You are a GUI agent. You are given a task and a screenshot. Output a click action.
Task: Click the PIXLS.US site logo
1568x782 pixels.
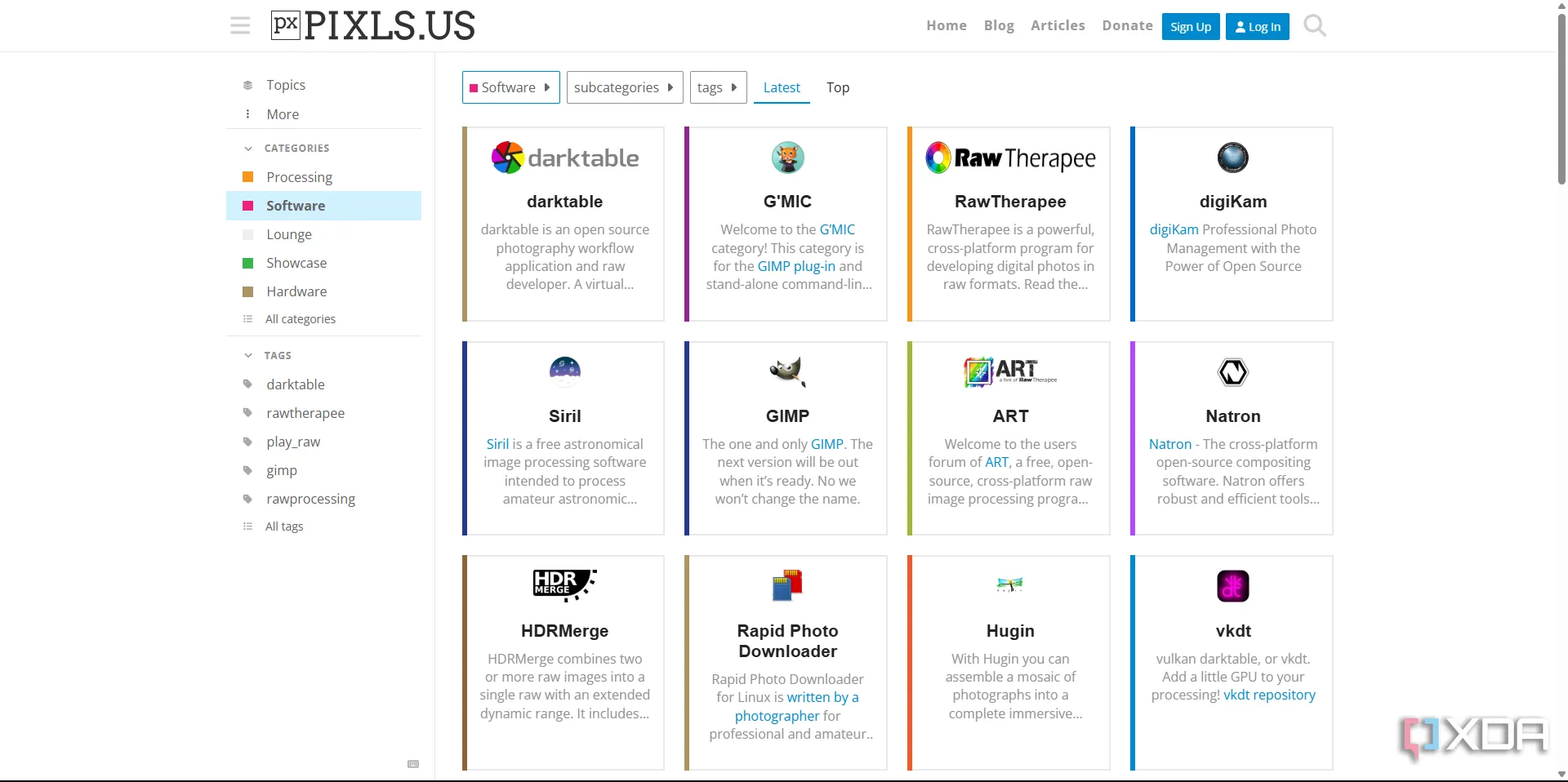pos(373,26)
